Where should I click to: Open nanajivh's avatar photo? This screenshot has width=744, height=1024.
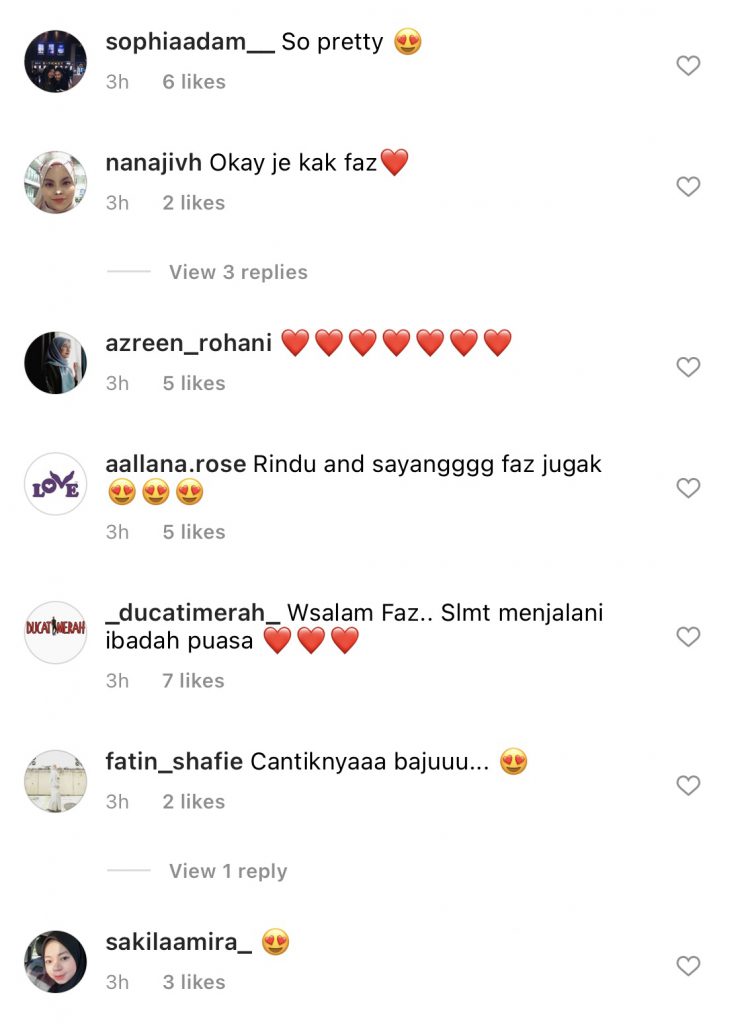(x=56, y=182)
